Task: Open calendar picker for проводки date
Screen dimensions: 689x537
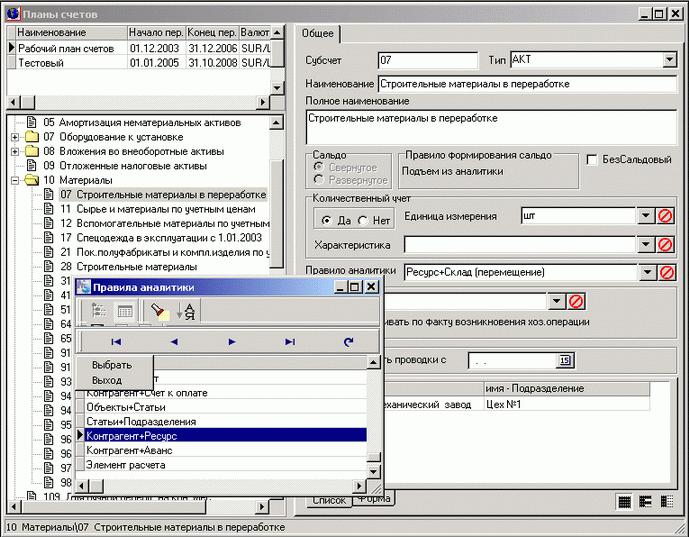Action: coord(565,360)
